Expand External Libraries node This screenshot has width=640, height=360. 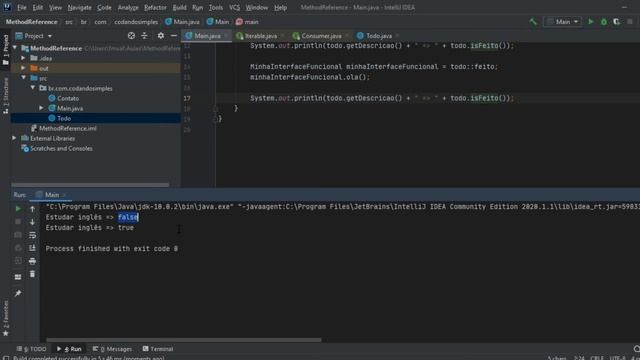click(15, 138)
